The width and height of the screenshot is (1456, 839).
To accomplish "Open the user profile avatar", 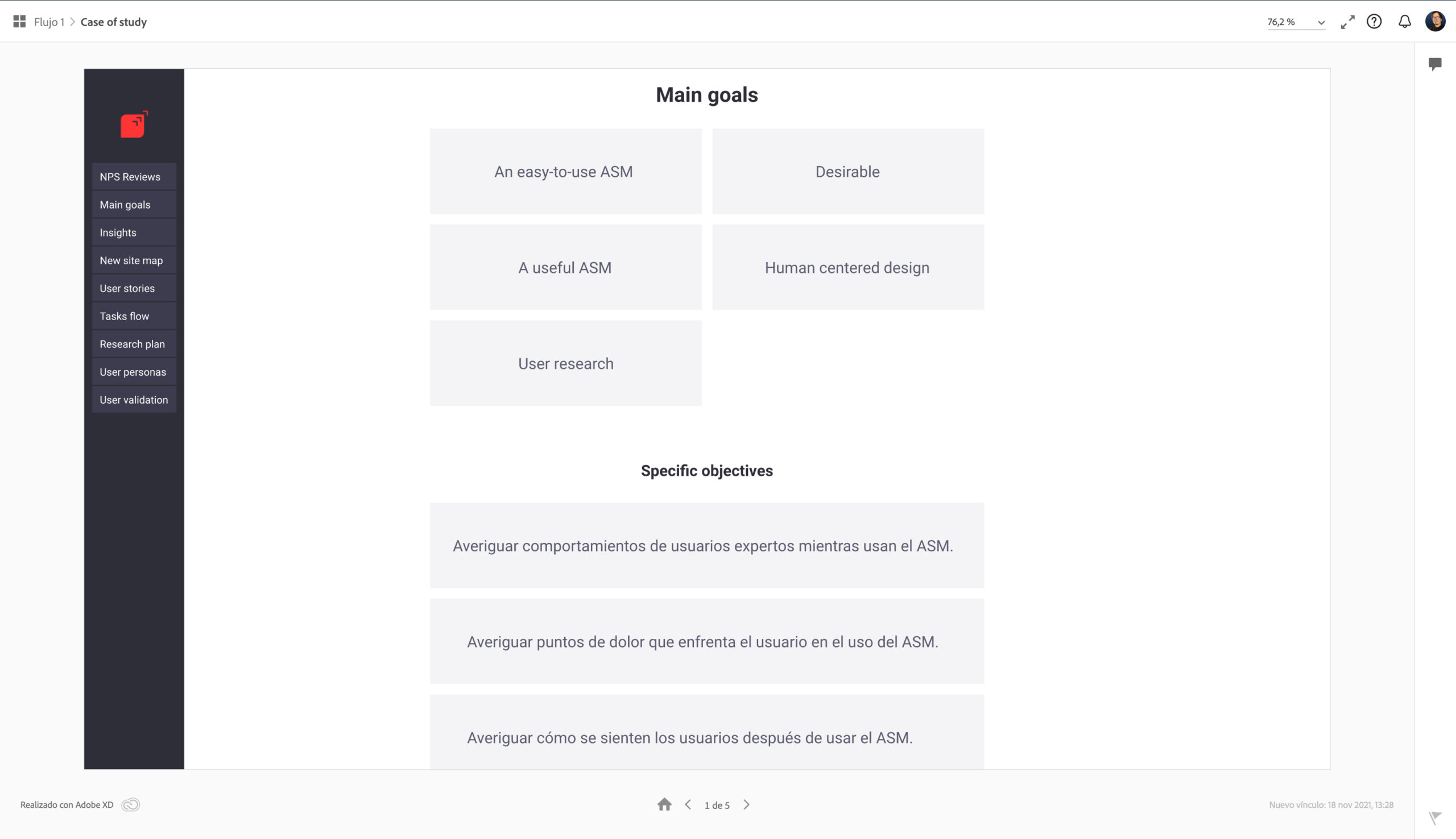I will (1435, 22).
